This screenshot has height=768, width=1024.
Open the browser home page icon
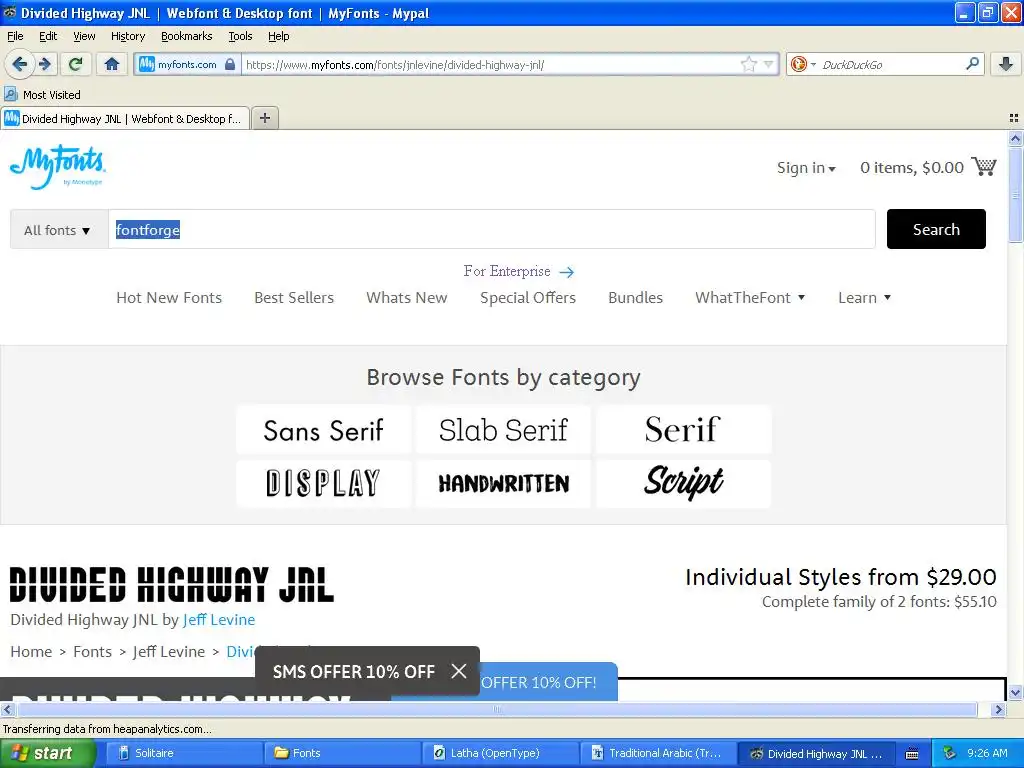pos(112,64)
